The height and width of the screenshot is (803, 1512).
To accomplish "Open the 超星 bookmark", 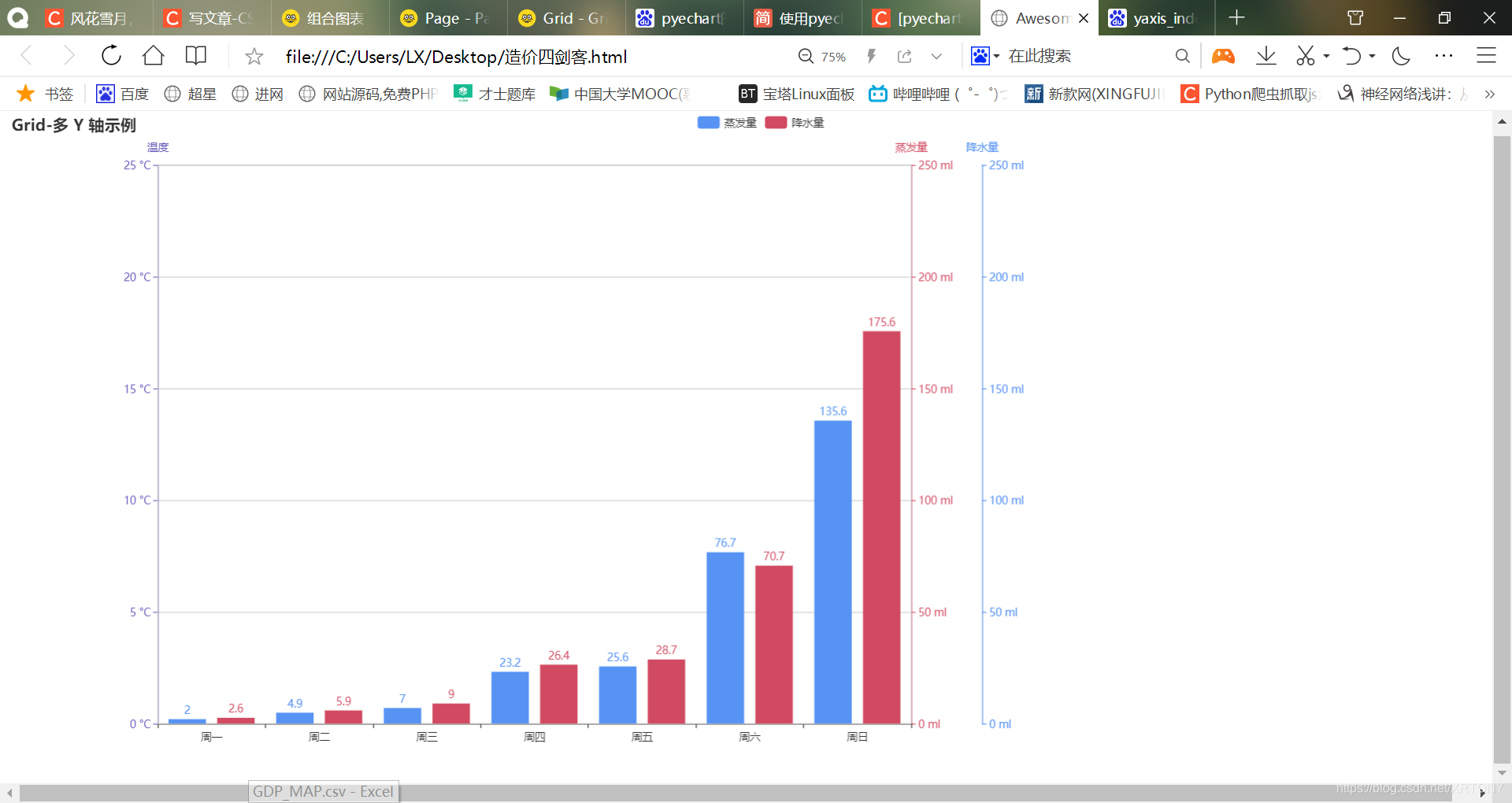I will (190, 94).
